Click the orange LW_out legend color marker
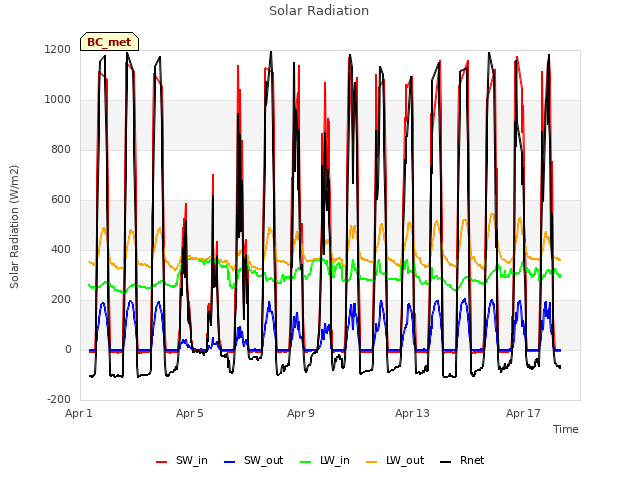Viewport: 640px width, 480px height. pos(372,462)
